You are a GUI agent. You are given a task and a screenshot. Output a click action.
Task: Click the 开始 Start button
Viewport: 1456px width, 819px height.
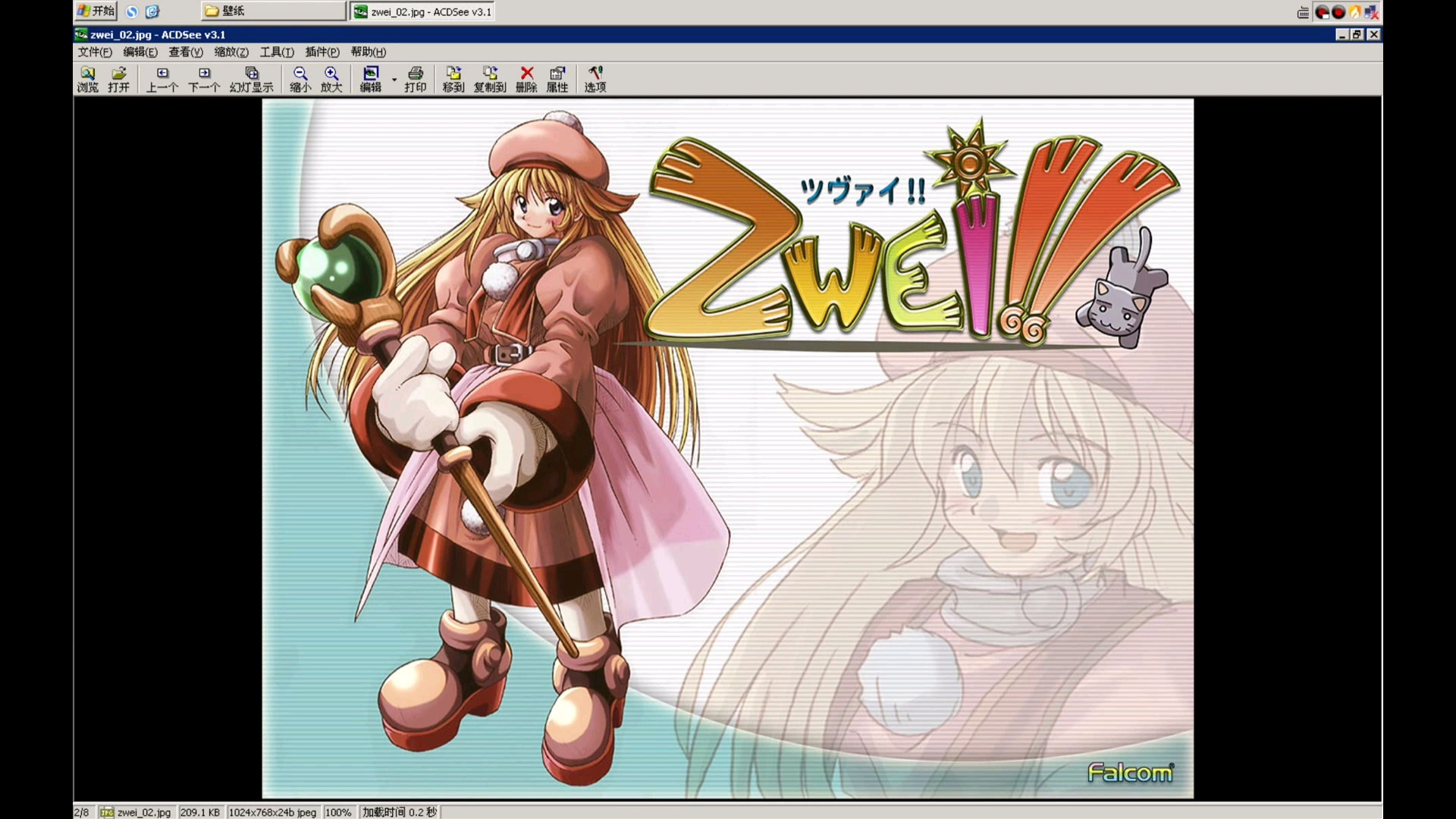pyautogui.click(x=96, y=11)
